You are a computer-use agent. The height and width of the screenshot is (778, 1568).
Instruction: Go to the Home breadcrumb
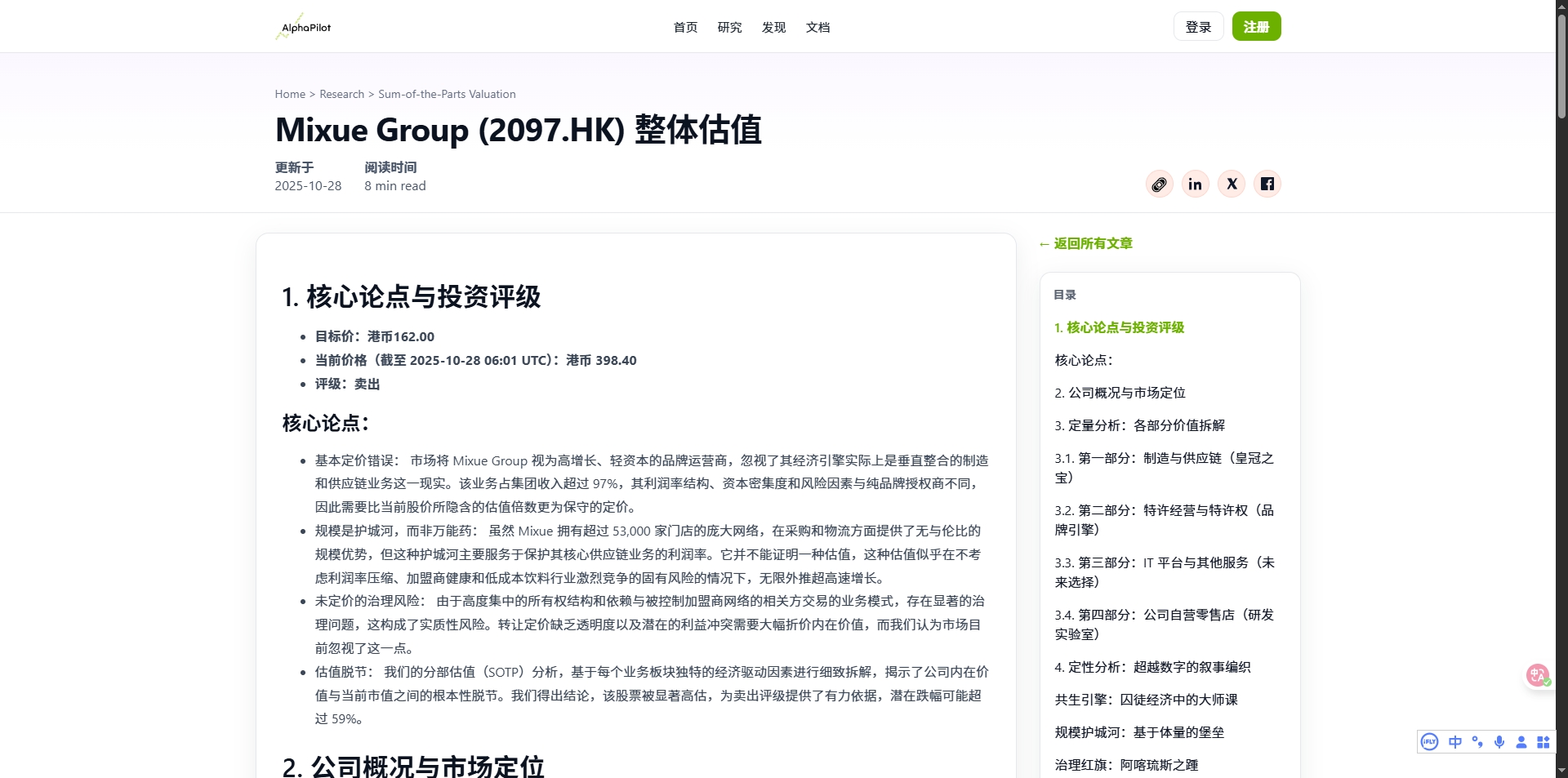click(290, 95)
